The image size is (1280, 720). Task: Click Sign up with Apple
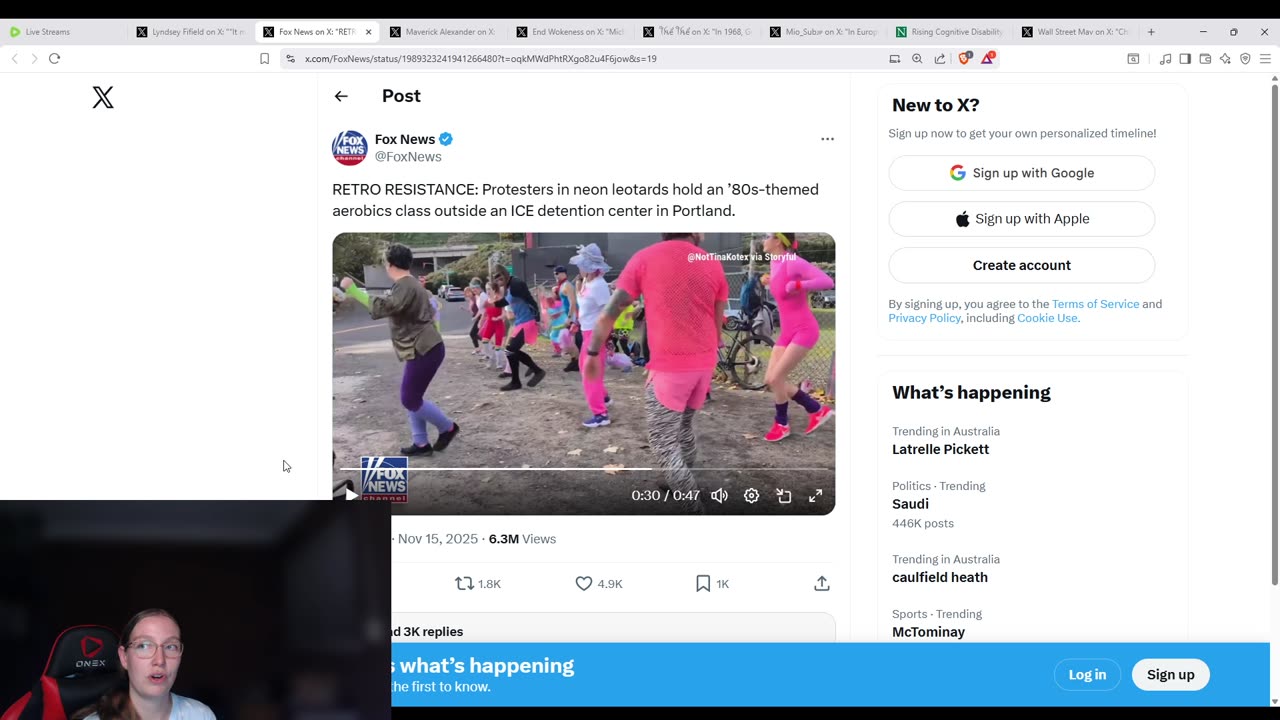pyautogui.click(x=1022, y=219)
